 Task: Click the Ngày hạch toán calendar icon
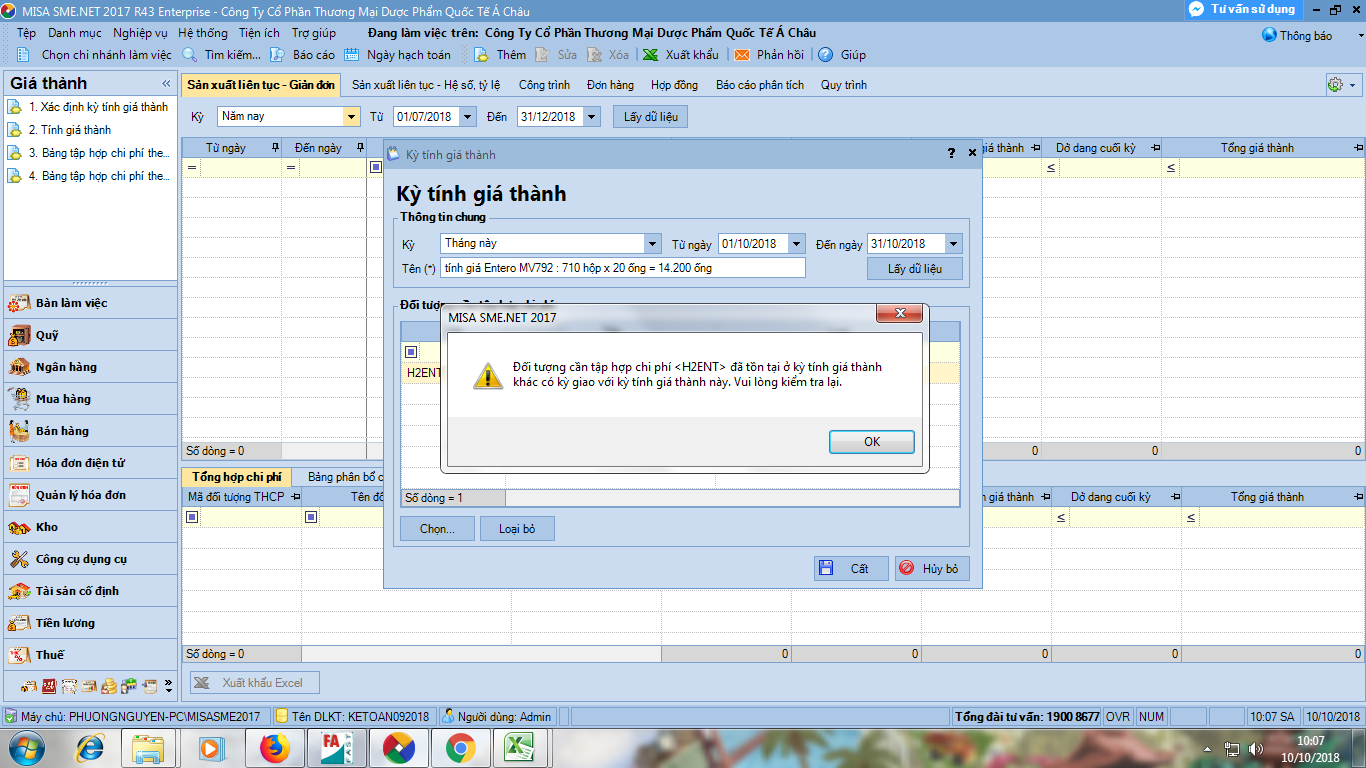352,55
